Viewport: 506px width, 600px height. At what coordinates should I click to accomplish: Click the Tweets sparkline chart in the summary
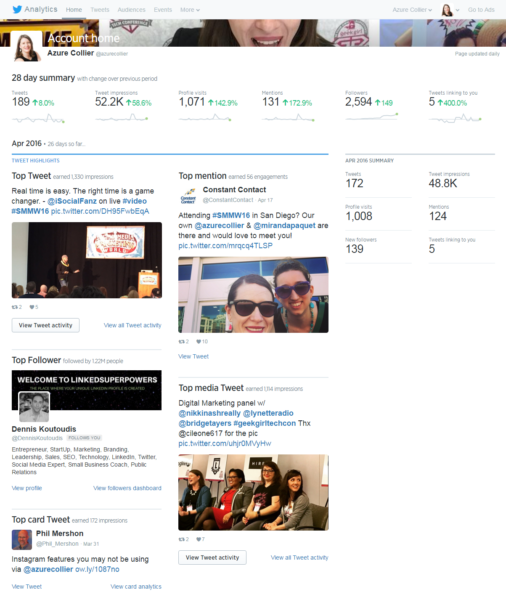coord(38,119)
